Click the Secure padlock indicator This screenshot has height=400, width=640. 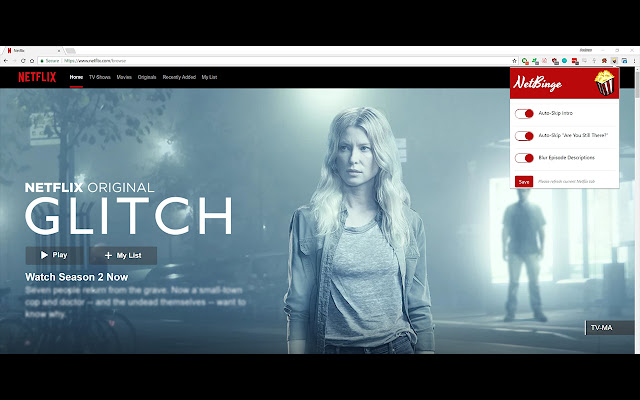click(x=50, y=61)
